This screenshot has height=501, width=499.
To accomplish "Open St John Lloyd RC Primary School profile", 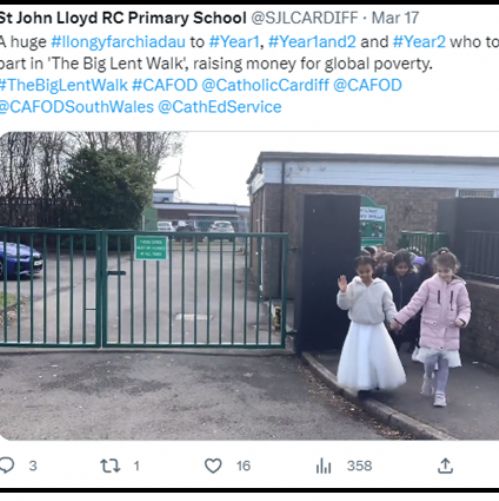I will pos(123,18).
